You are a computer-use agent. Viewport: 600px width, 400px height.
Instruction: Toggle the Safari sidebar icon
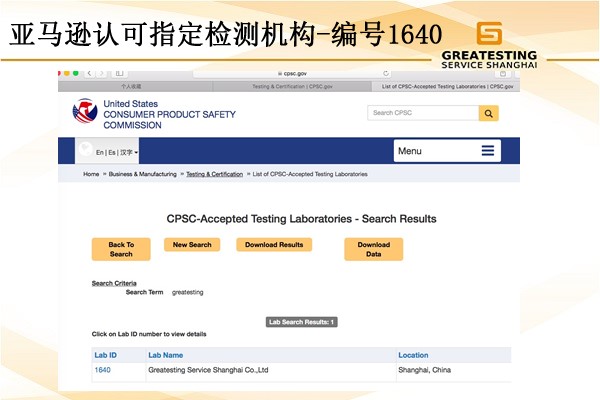point(119,73)
